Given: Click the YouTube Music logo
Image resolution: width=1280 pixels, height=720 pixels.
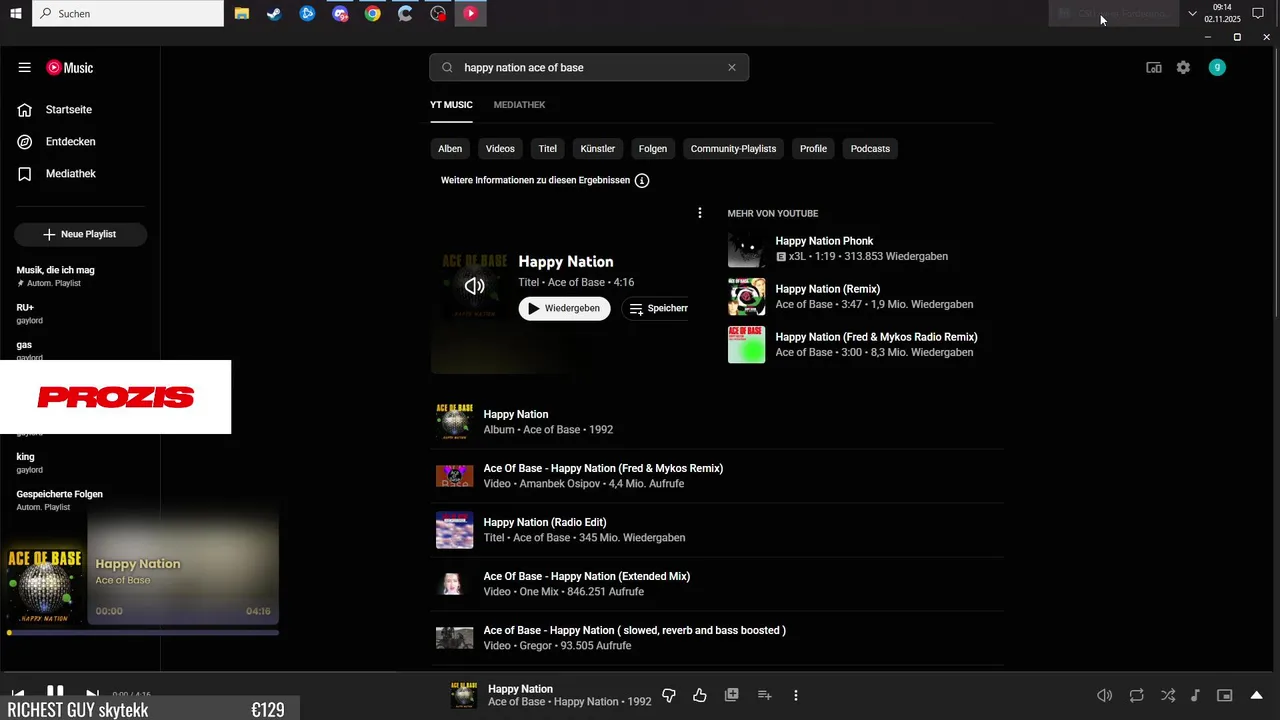Looking at the screenshot, I should 69,67.
